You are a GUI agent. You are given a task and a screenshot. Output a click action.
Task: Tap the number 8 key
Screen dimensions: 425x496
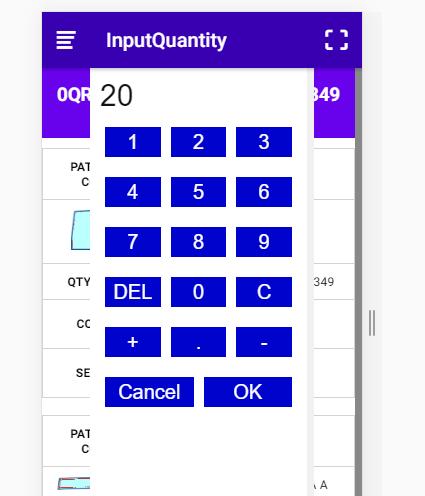coord(198,242)
